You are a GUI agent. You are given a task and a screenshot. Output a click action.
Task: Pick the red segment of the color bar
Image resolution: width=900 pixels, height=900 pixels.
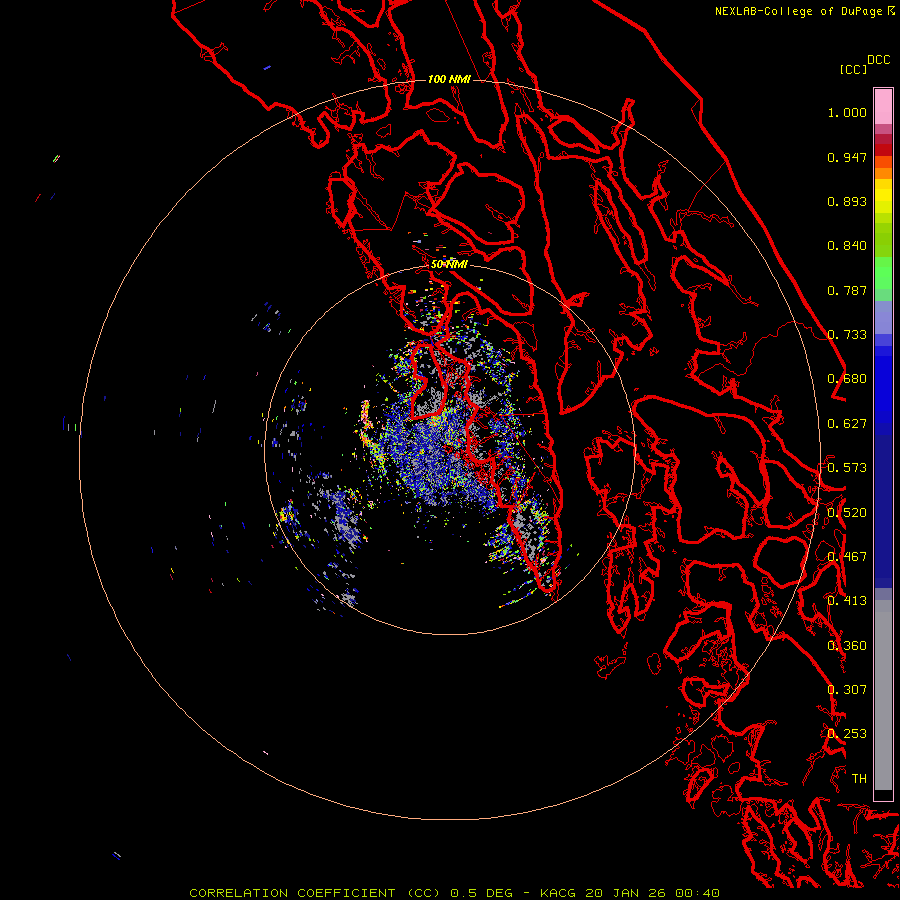[883, 150]
